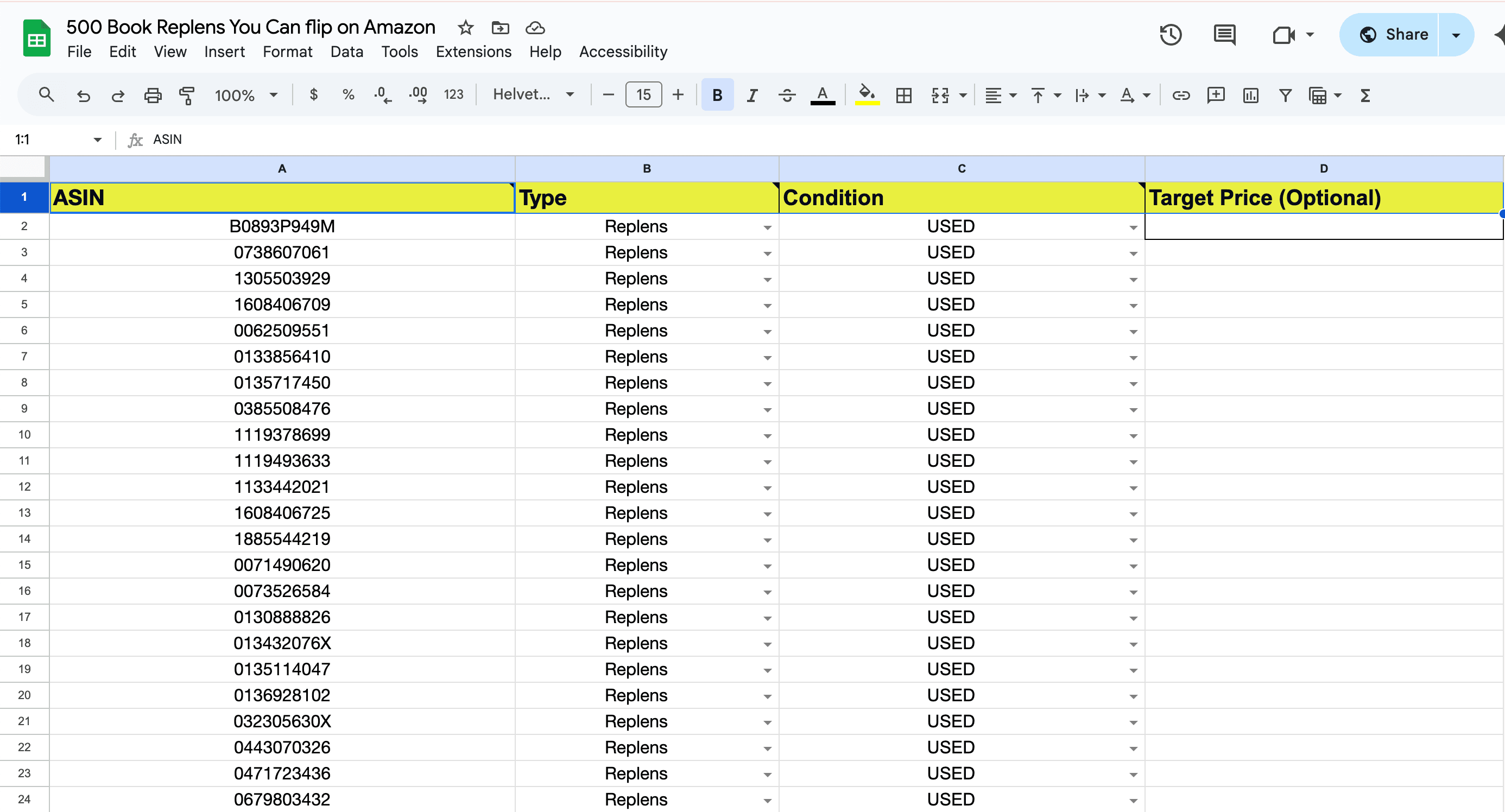Image resolution: width=1505 pixels, height=812 pixels.
Task: Open version history clock icon
Action: click(1170, 35)
